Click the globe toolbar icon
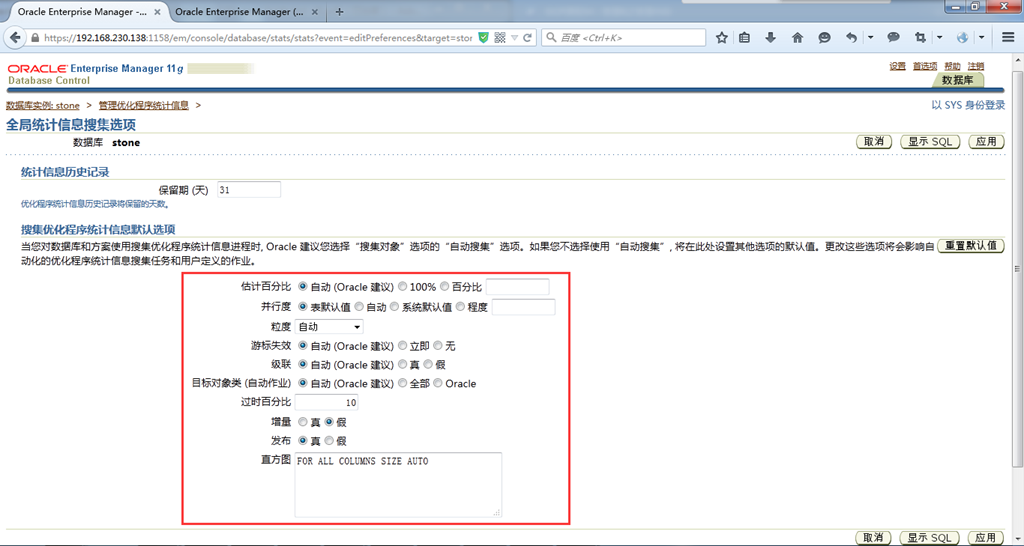The width and height of the screenshot is (1024, 546). [963, 38]
